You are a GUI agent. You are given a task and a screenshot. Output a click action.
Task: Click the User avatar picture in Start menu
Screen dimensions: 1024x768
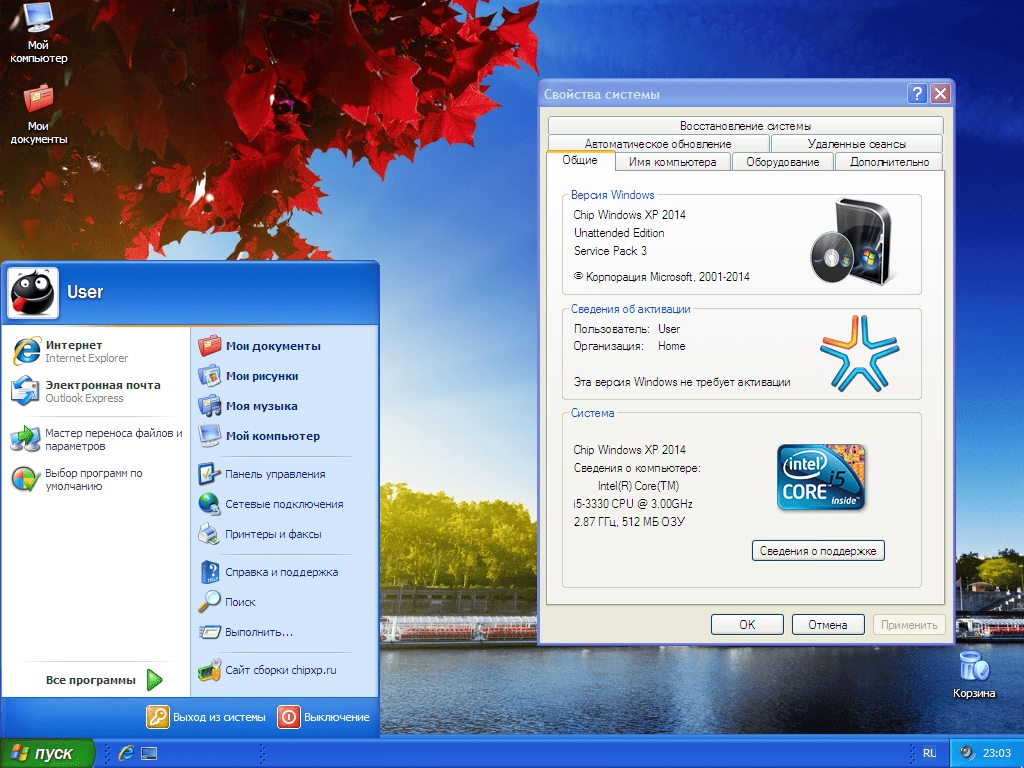(32, 293)
